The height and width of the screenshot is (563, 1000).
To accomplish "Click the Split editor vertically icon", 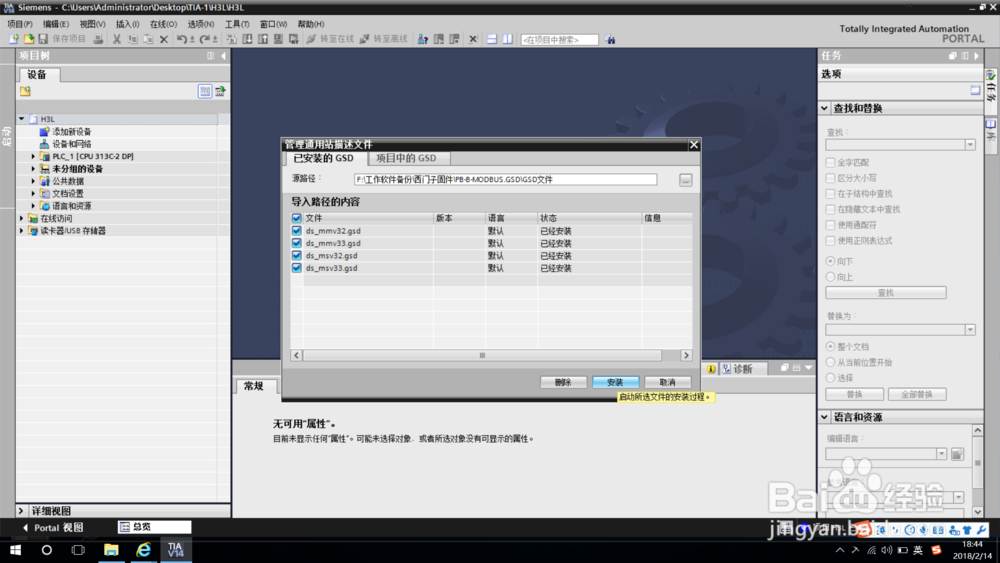I will 508,40.
